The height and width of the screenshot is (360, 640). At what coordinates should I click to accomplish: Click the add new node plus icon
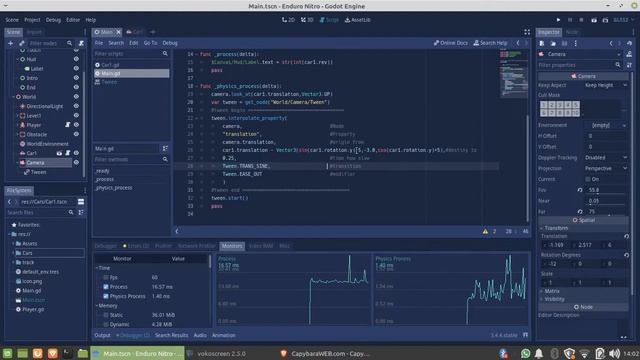point(11,43)
